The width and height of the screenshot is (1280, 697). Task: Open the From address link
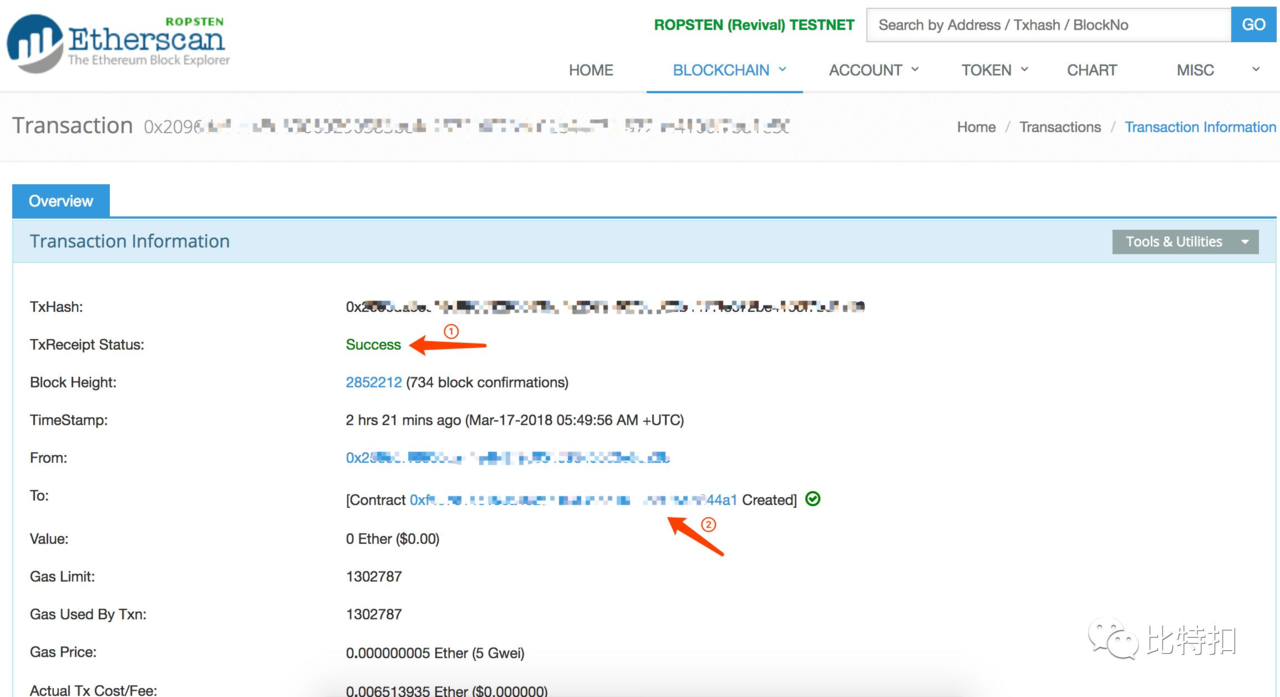click(x=508, y=458)
